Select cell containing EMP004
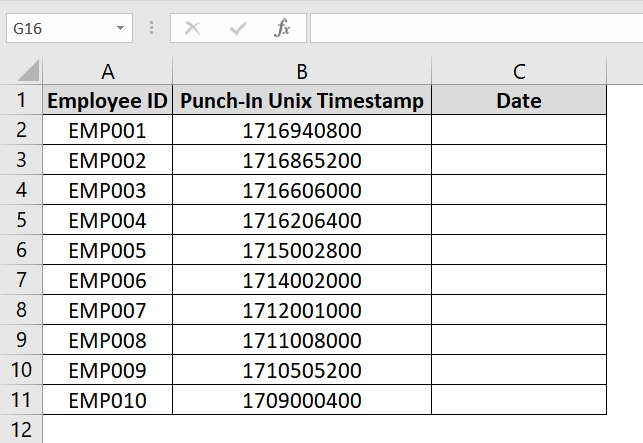 point(107,219)
